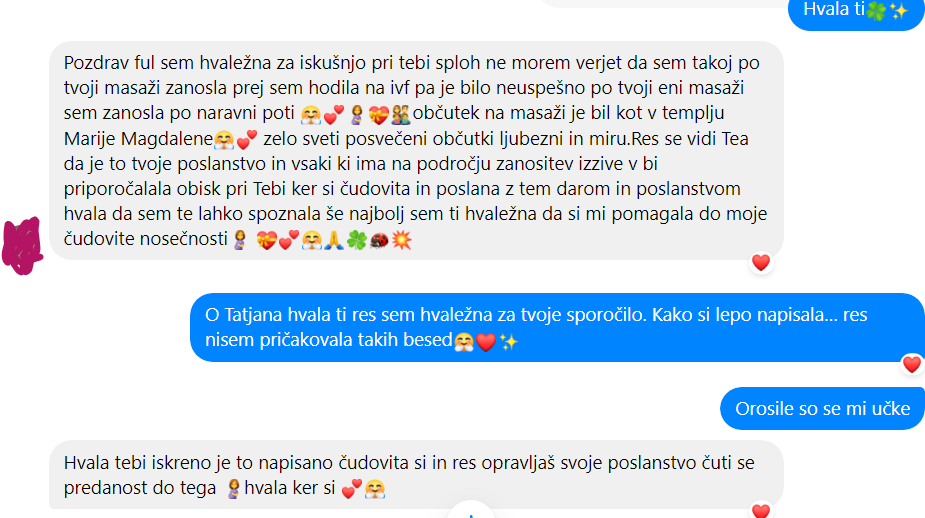Click the pregnant woman emoji before "hvala ker si"
925x518 pixels.
(234, 489)
